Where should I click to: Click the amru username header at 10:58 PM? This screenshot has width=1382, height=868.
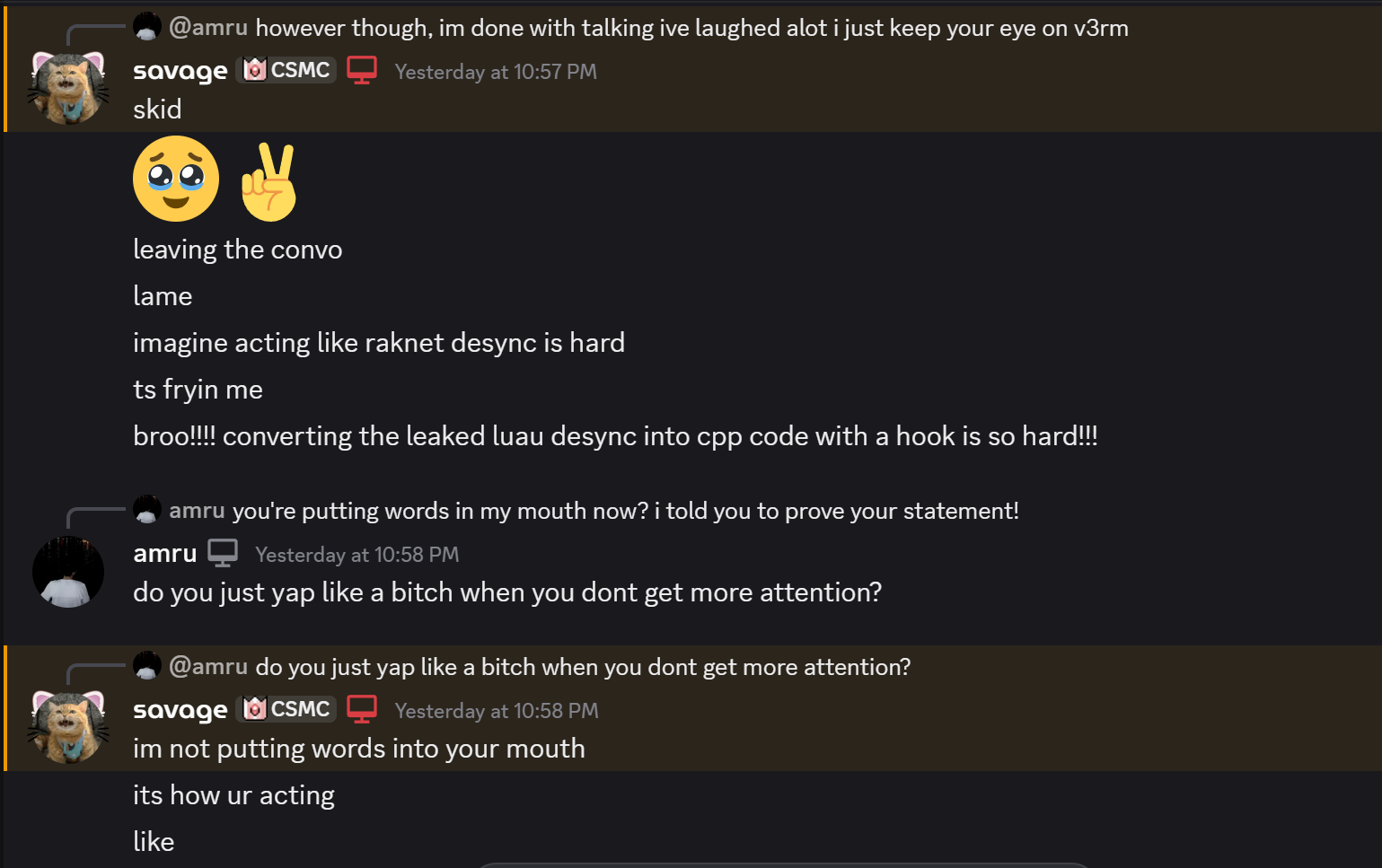click(x=165, y=554)
